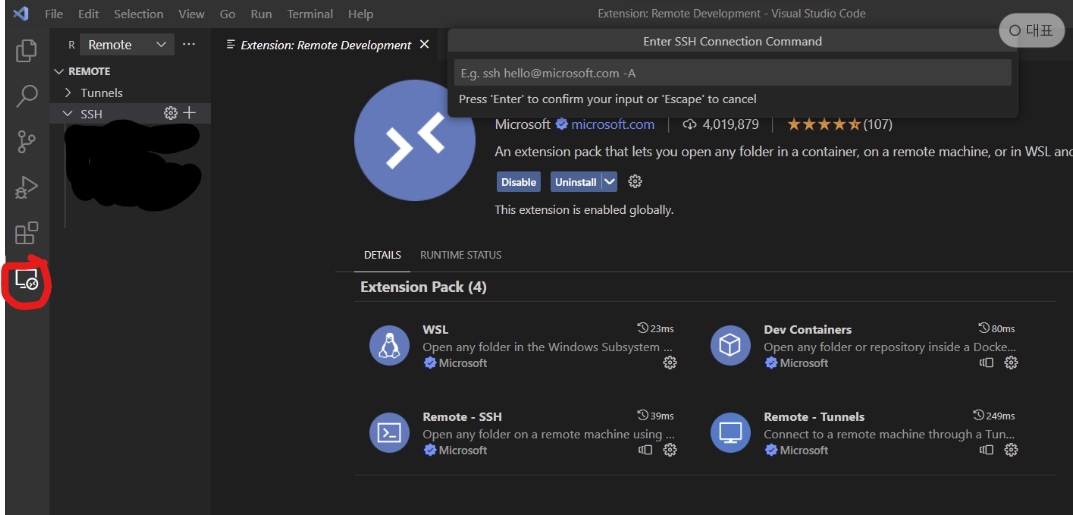The width and height of the screenshot is (1073, 515).
Task: Click the Microsoft publisher name
Action: (x=523, y=124)
